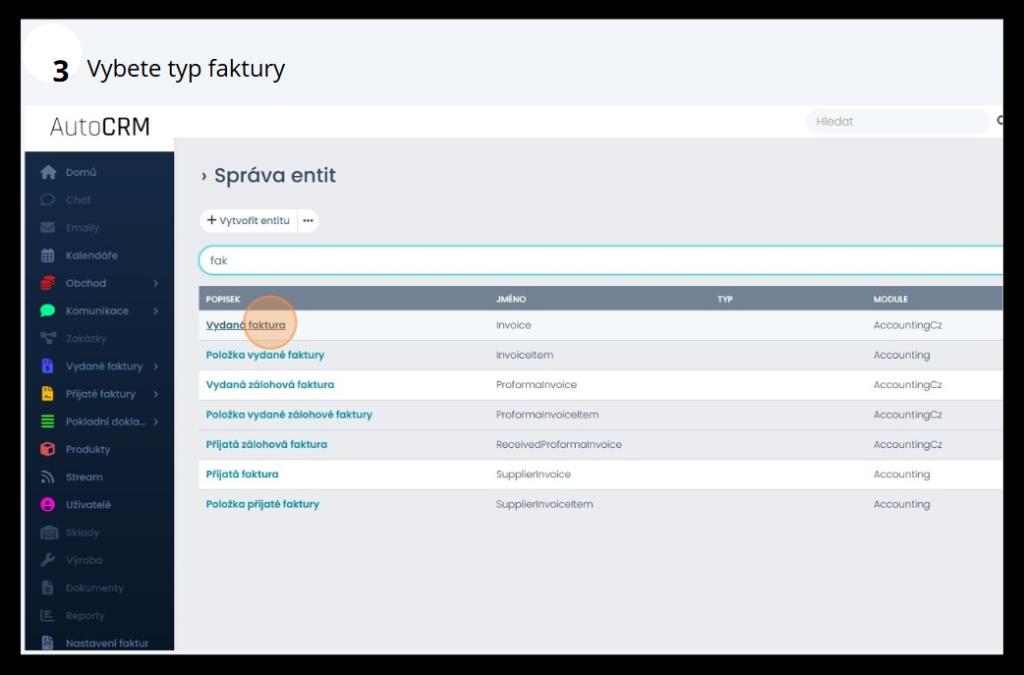Open Kalendáře from the sidebar
Screen dimensions: 1024x675
tap(91, 255)
